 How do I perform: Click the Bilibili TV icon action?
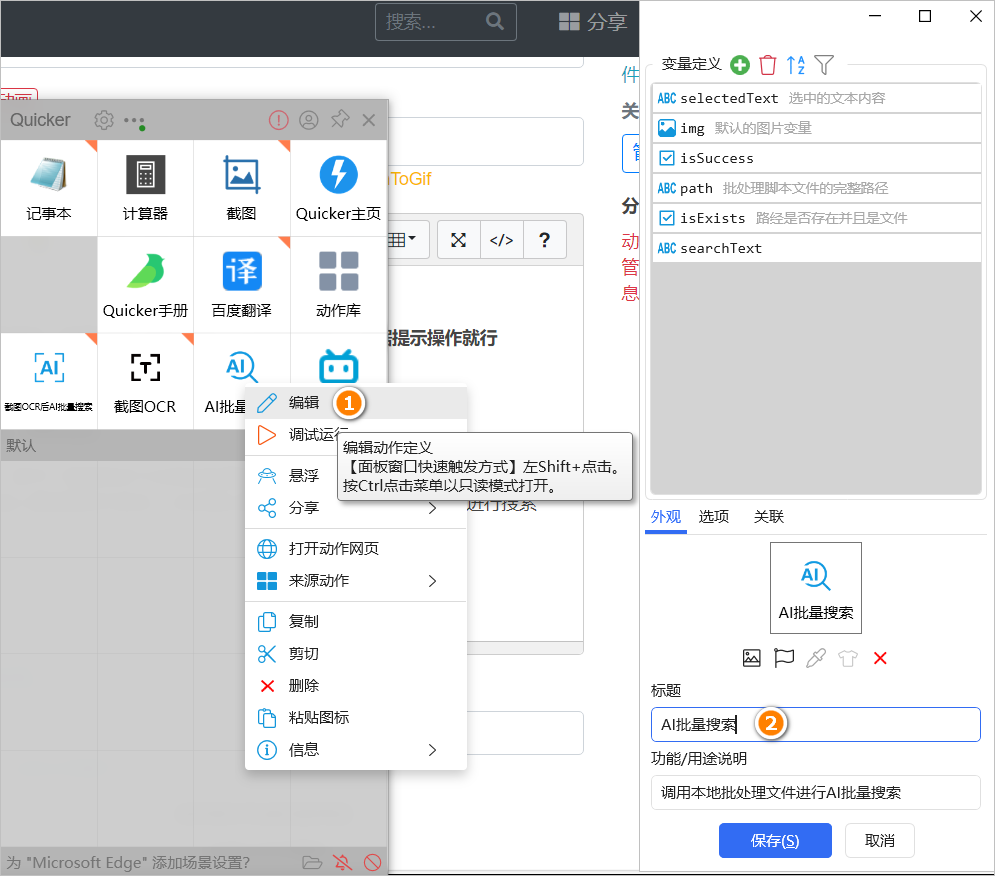pos(338,366)
